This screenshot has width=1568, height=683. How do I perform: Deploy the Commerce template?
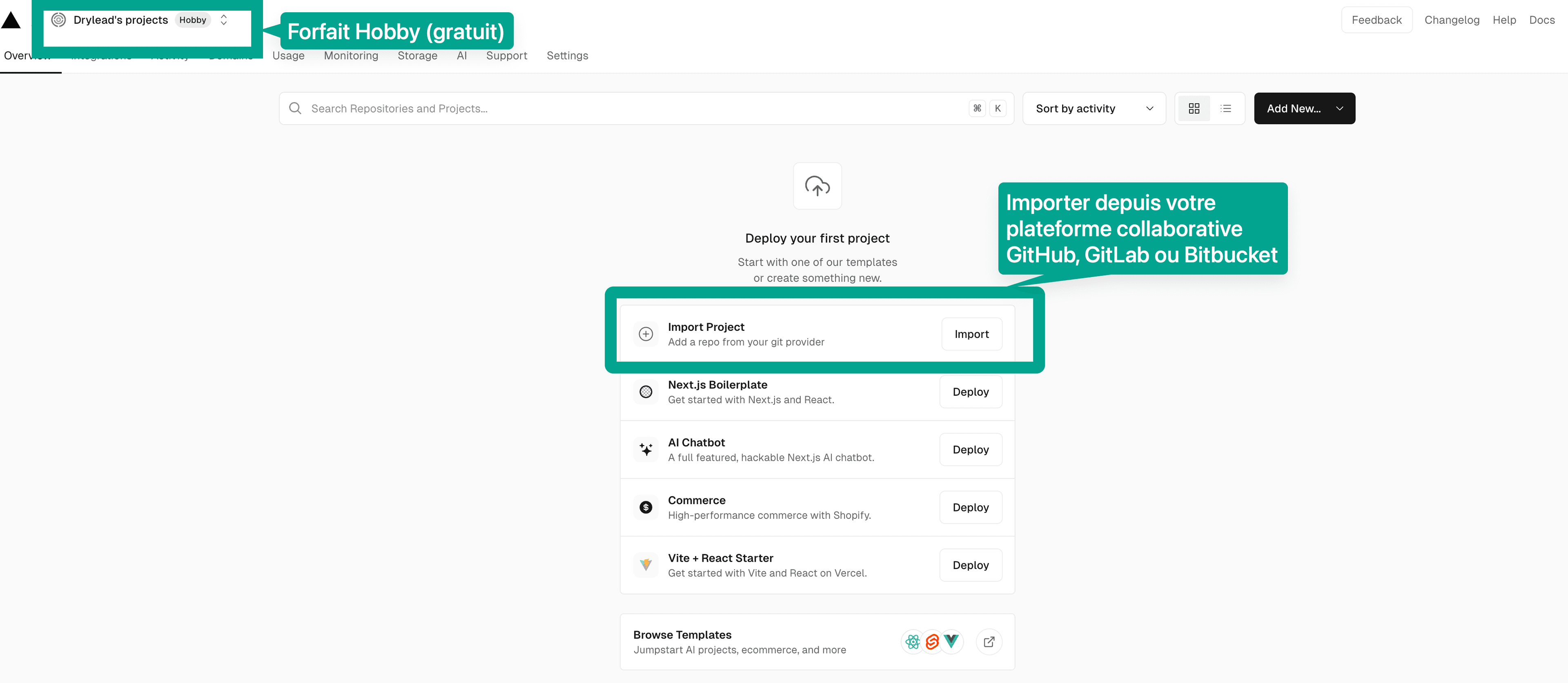point(971,508)
